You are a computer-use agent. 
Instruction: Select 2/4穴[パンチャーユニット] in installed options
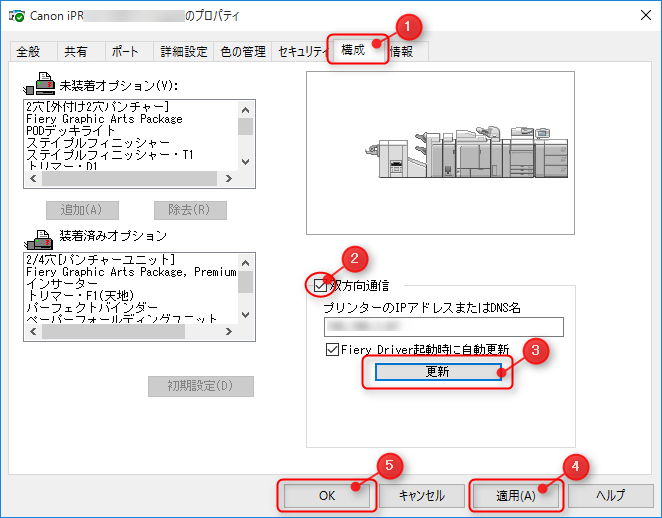(x=101, y=260)
